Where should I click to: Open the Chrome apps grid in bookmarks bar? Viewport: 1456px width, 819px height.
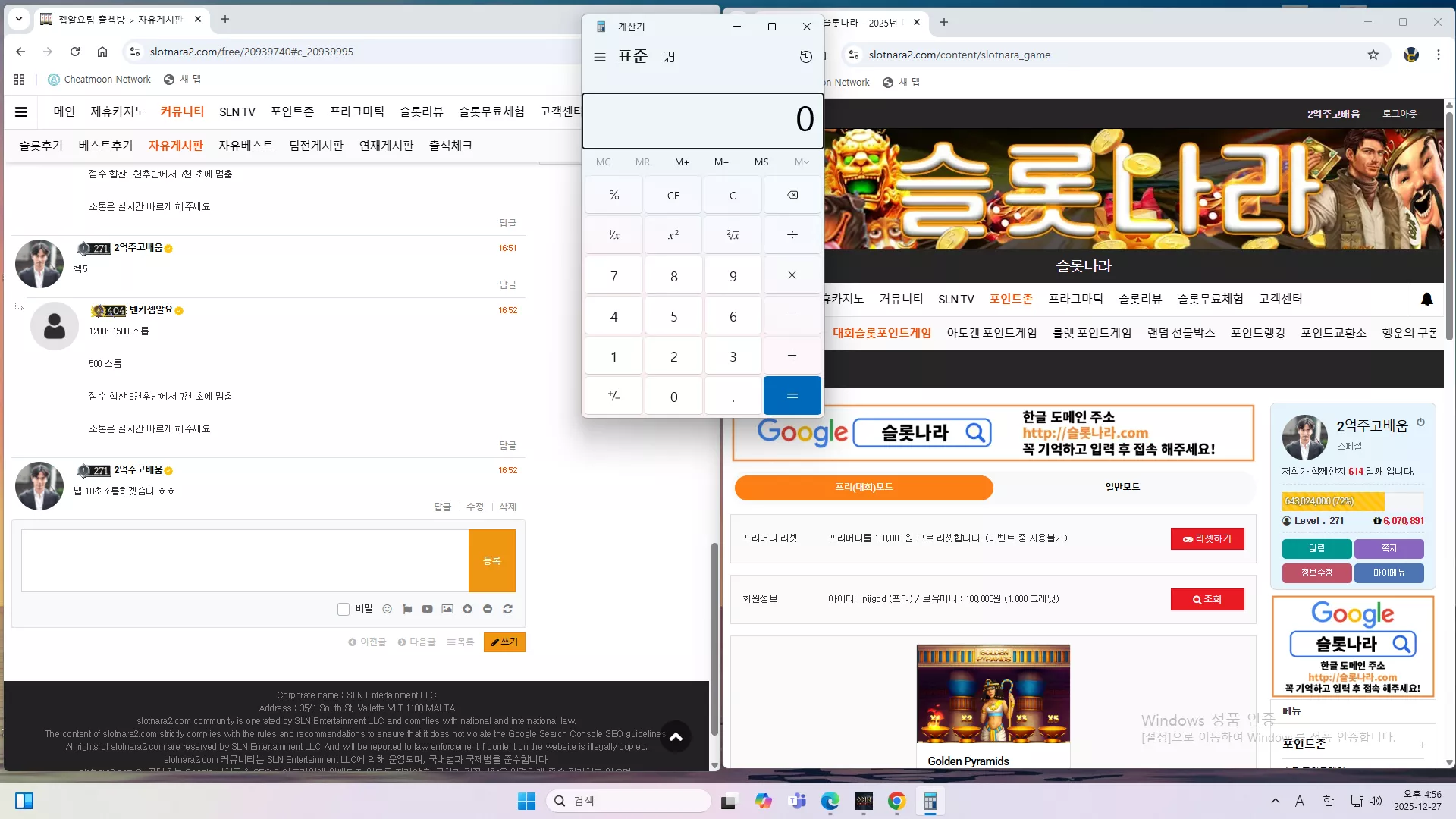pos(19,80)
